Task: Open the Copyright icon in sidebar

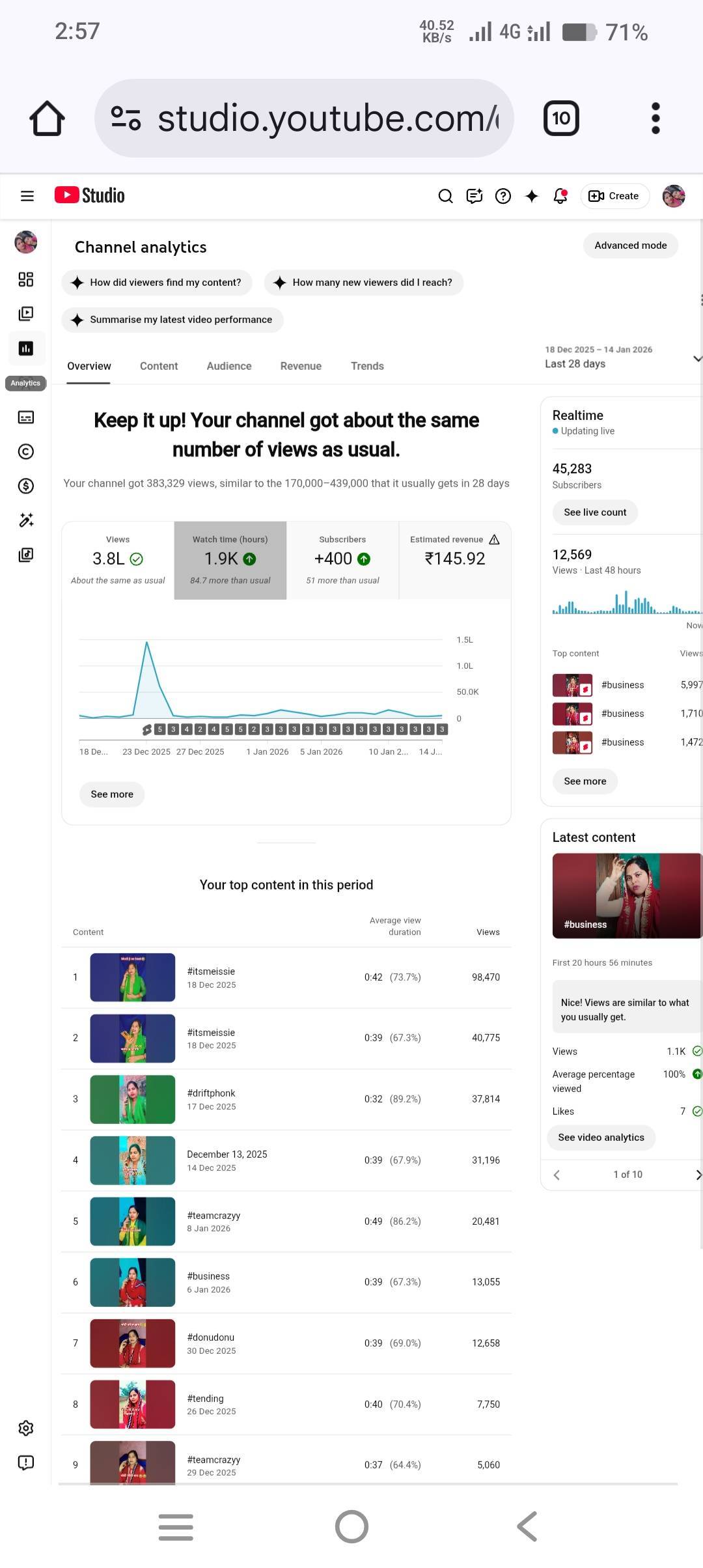Action: [26, 451]
